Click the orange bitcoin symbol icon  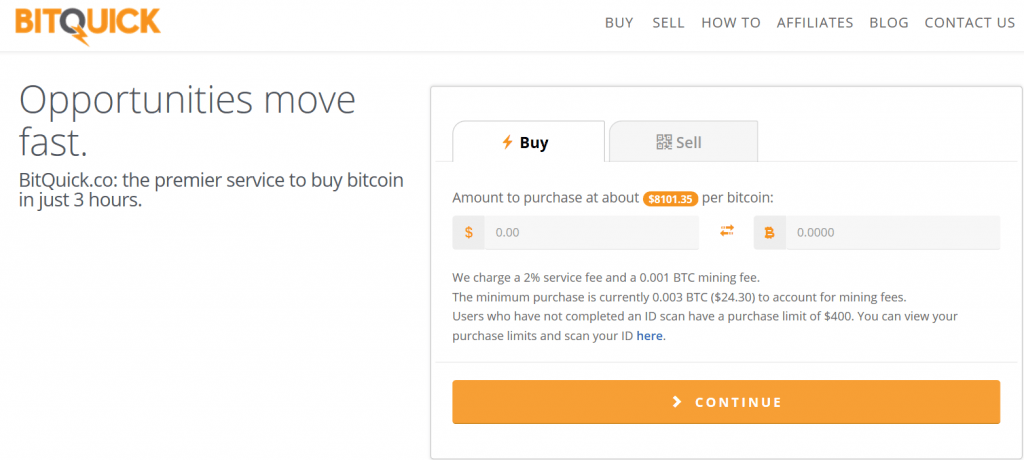(769, 233)
